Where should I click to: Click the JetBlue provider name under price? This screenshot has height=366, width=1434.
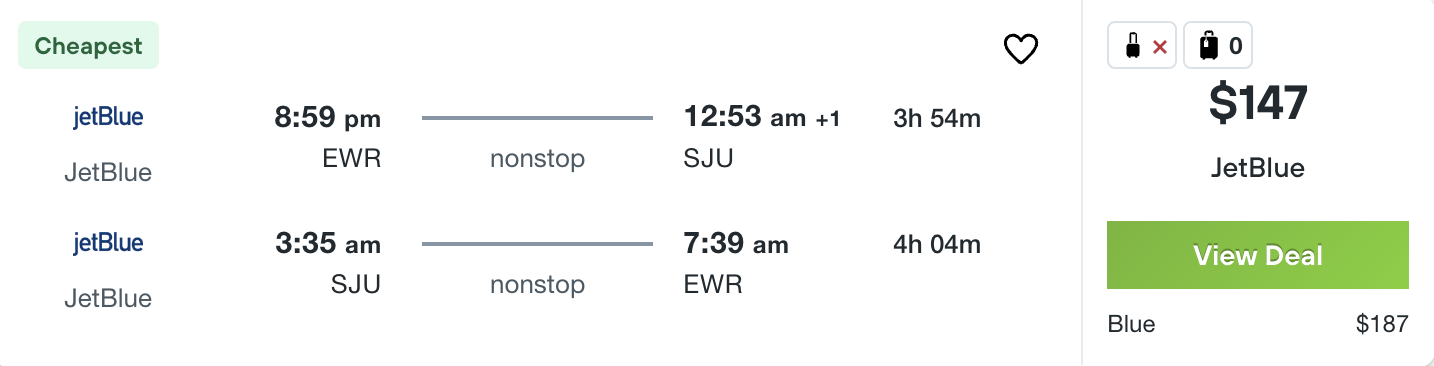pyautogui.click(x=1258, y=168)
